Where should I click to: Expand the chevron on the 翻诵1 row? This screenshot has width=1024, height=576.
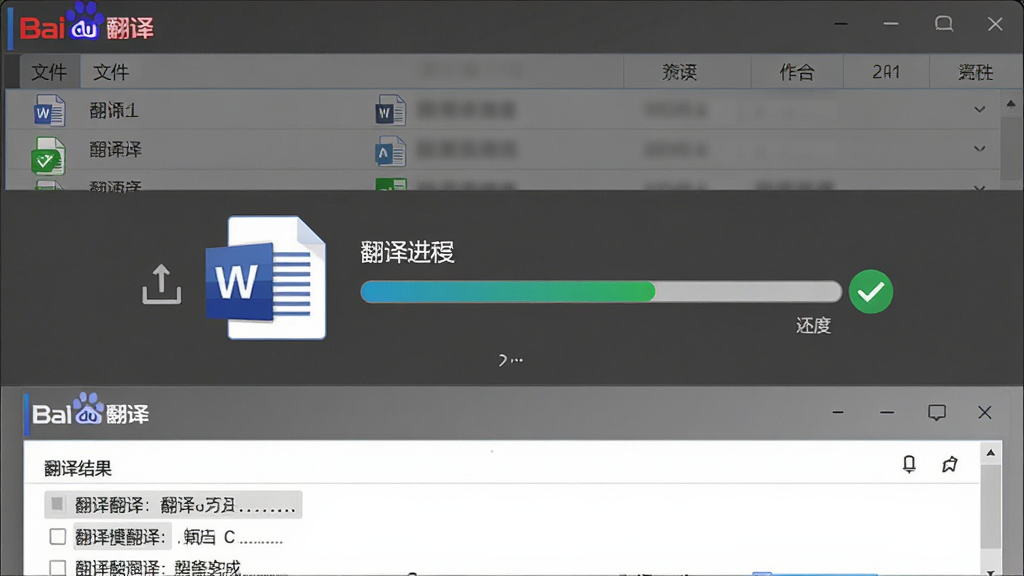(979, 110)
